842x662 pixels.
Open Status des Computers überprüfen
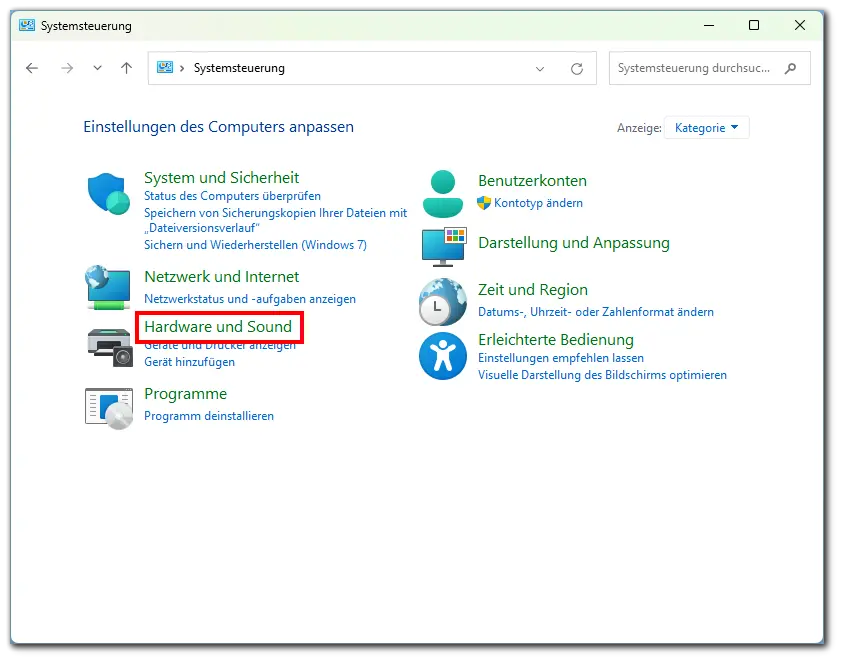point(232,196)
